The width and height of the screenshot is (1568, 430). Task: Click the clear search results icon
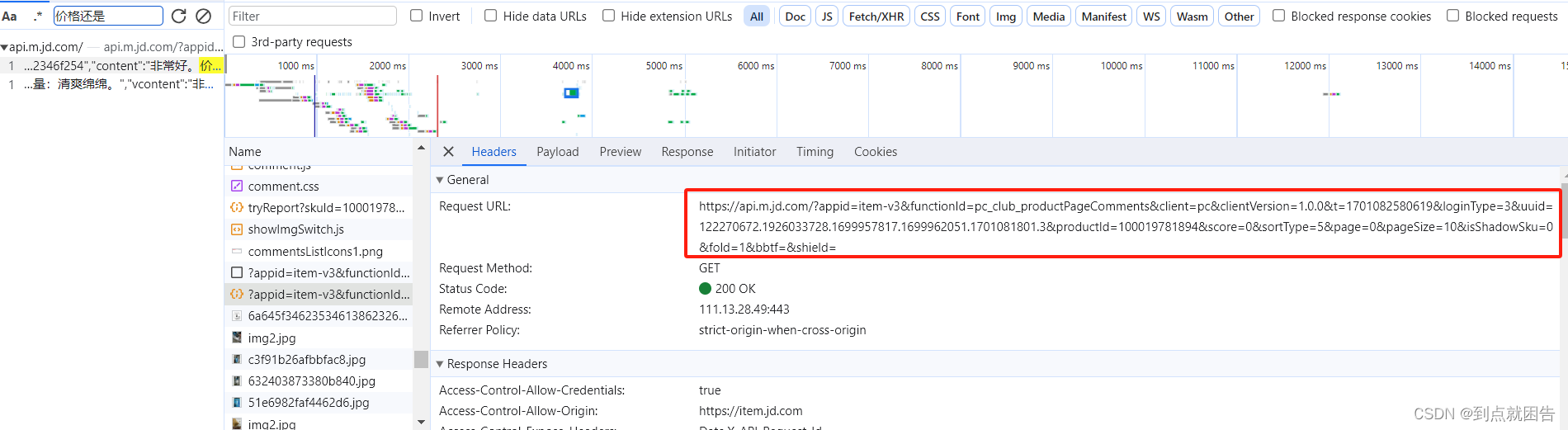click(x=203, y=16)
